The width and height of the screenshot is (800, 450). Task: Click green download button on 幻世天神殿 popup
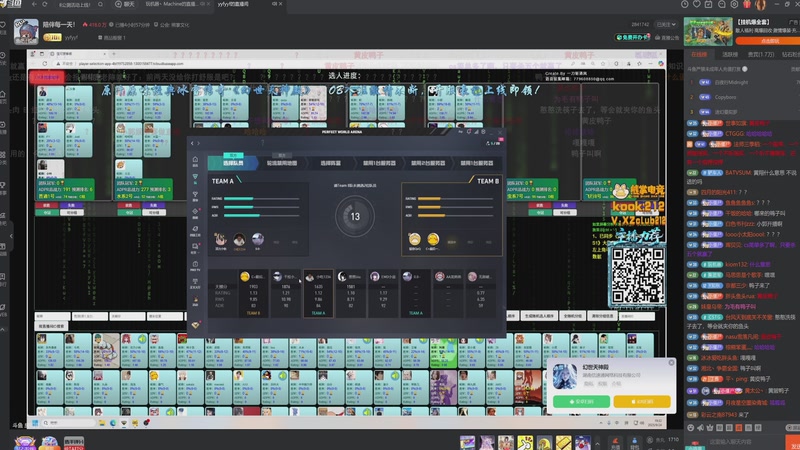tap(581, 402)
